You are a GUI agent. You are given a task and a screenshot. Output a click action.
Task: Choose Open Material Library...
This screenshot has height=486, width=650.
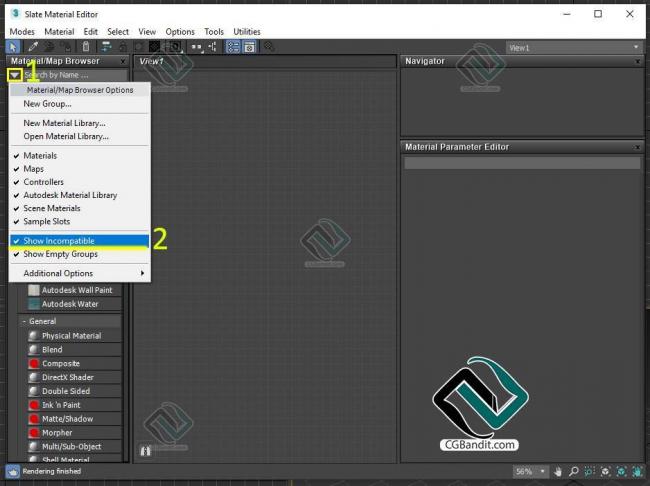pyautogui.click(x=79, y=136)
